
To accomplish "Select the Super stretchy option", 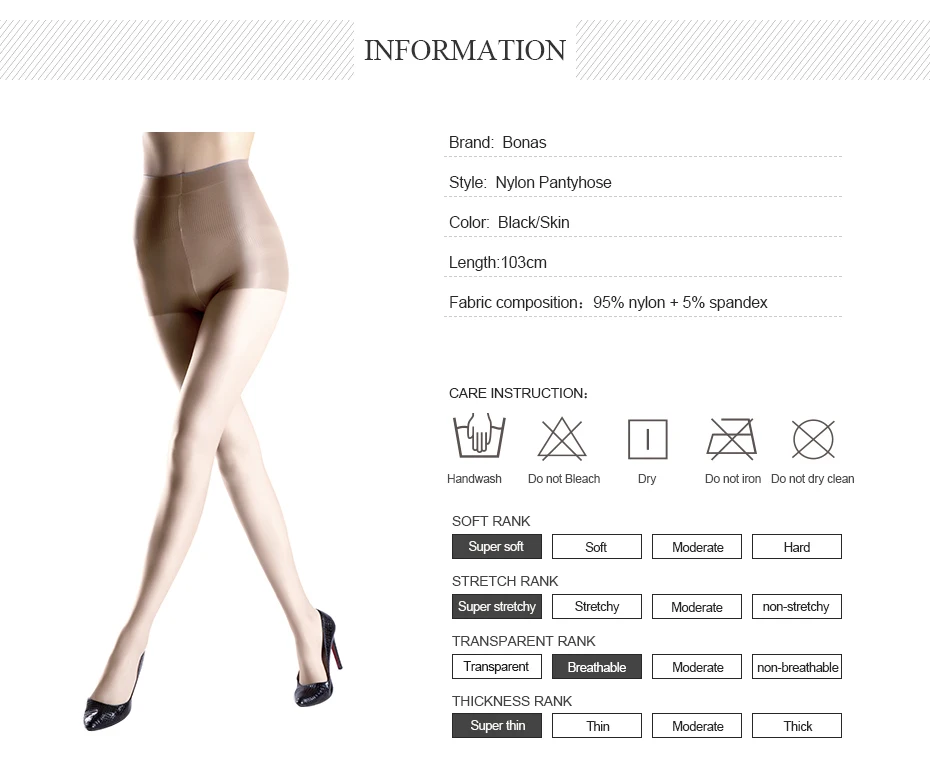I will pyautogui.click(x=496, y=607).
